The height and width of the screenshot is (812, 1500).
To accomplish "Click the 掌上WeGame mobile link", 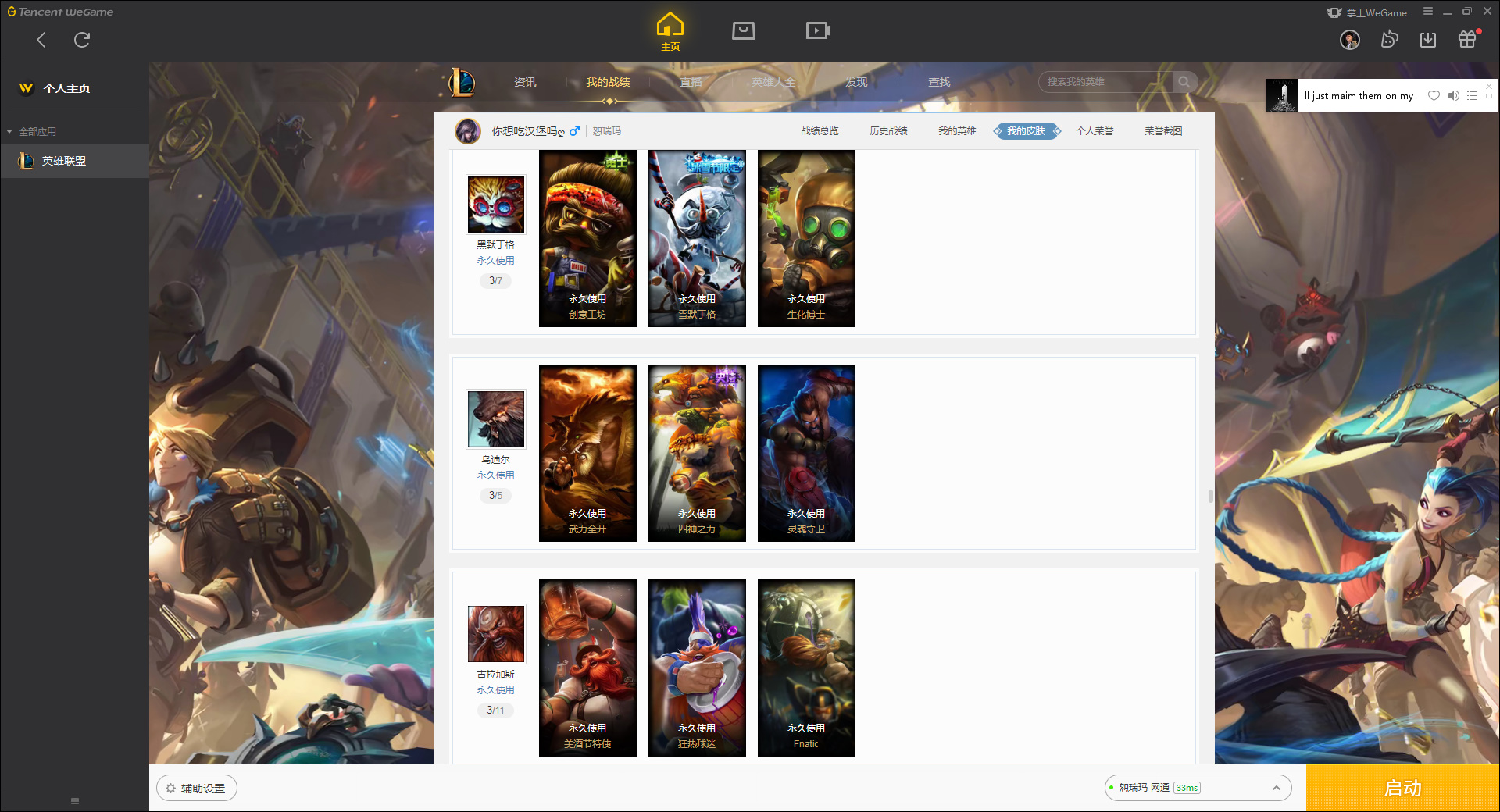I will click(1367, 12).
